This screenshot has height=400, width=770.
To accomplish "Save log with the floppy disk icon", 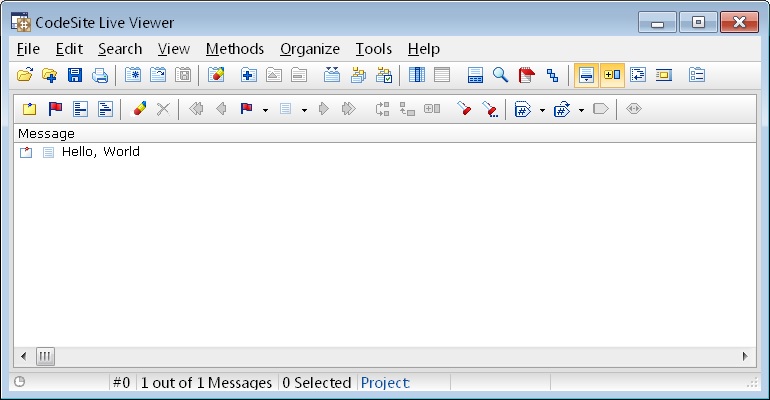I will pos(75,75).
